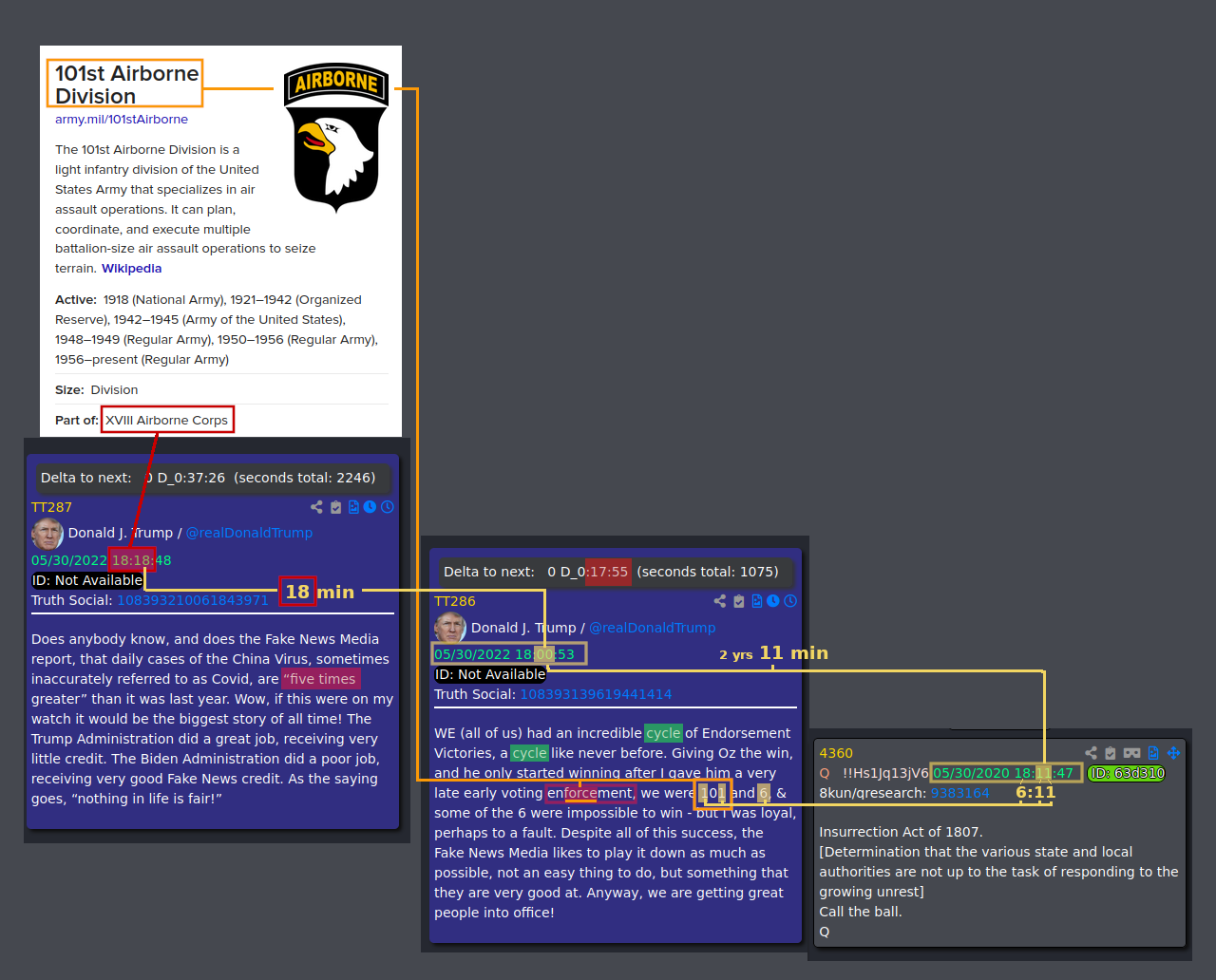Open the Wikipedia link in the description
The height and width of the screenshot is (980, 1216).
pyautogui.click(x=131, y=269)
